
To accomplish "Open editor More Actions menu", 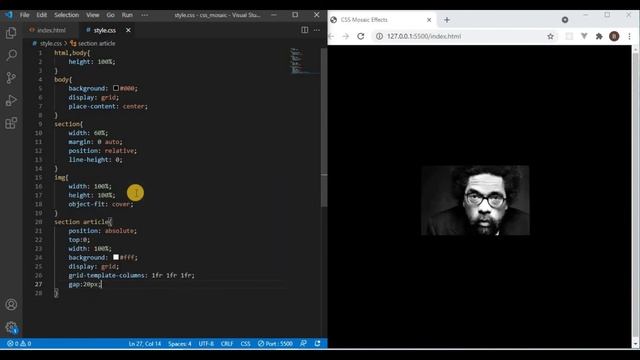I will [x=317, y=30].
